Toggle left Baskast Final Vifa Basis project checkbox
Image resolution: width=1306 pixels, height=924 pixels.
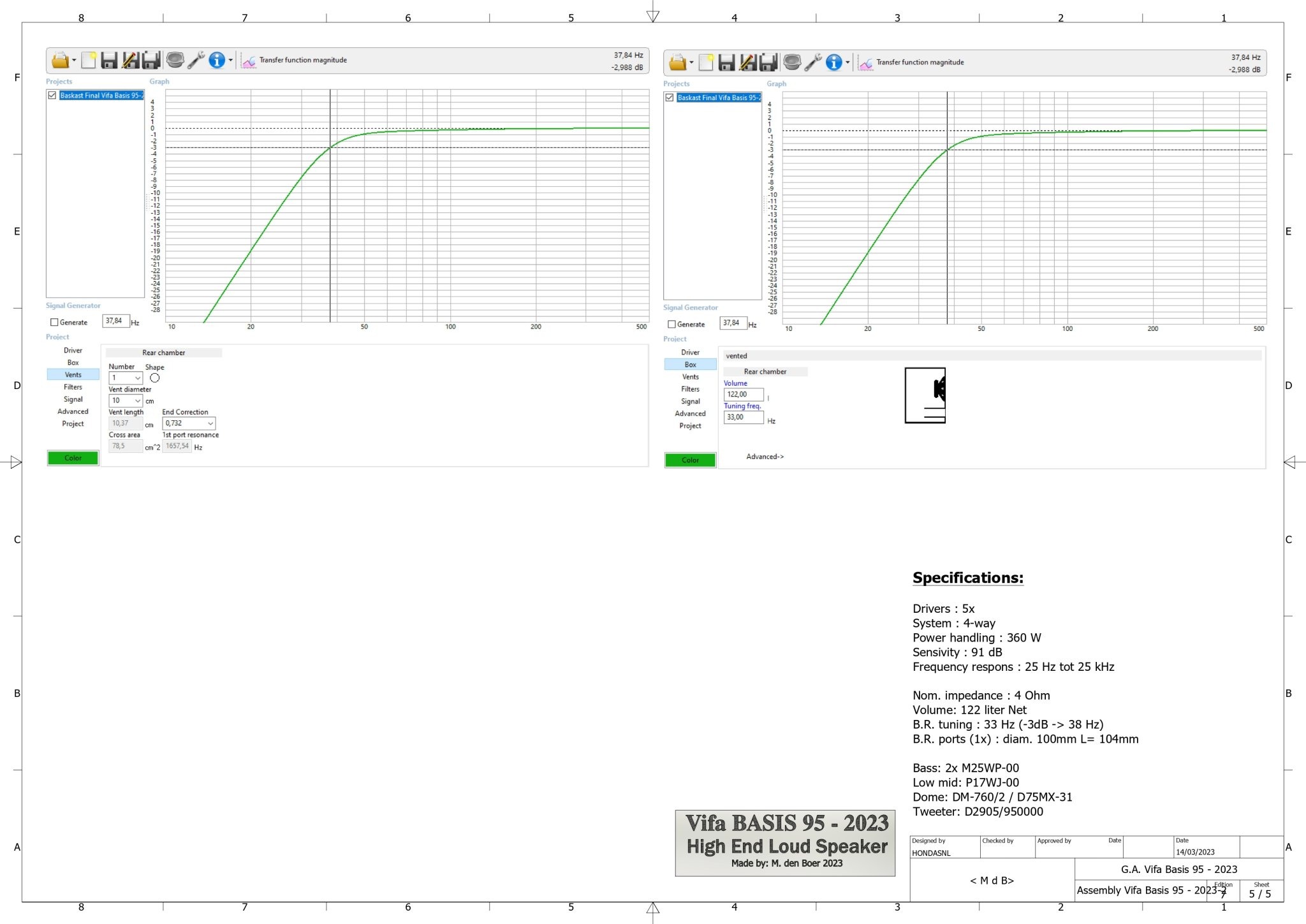coord(52,95)
